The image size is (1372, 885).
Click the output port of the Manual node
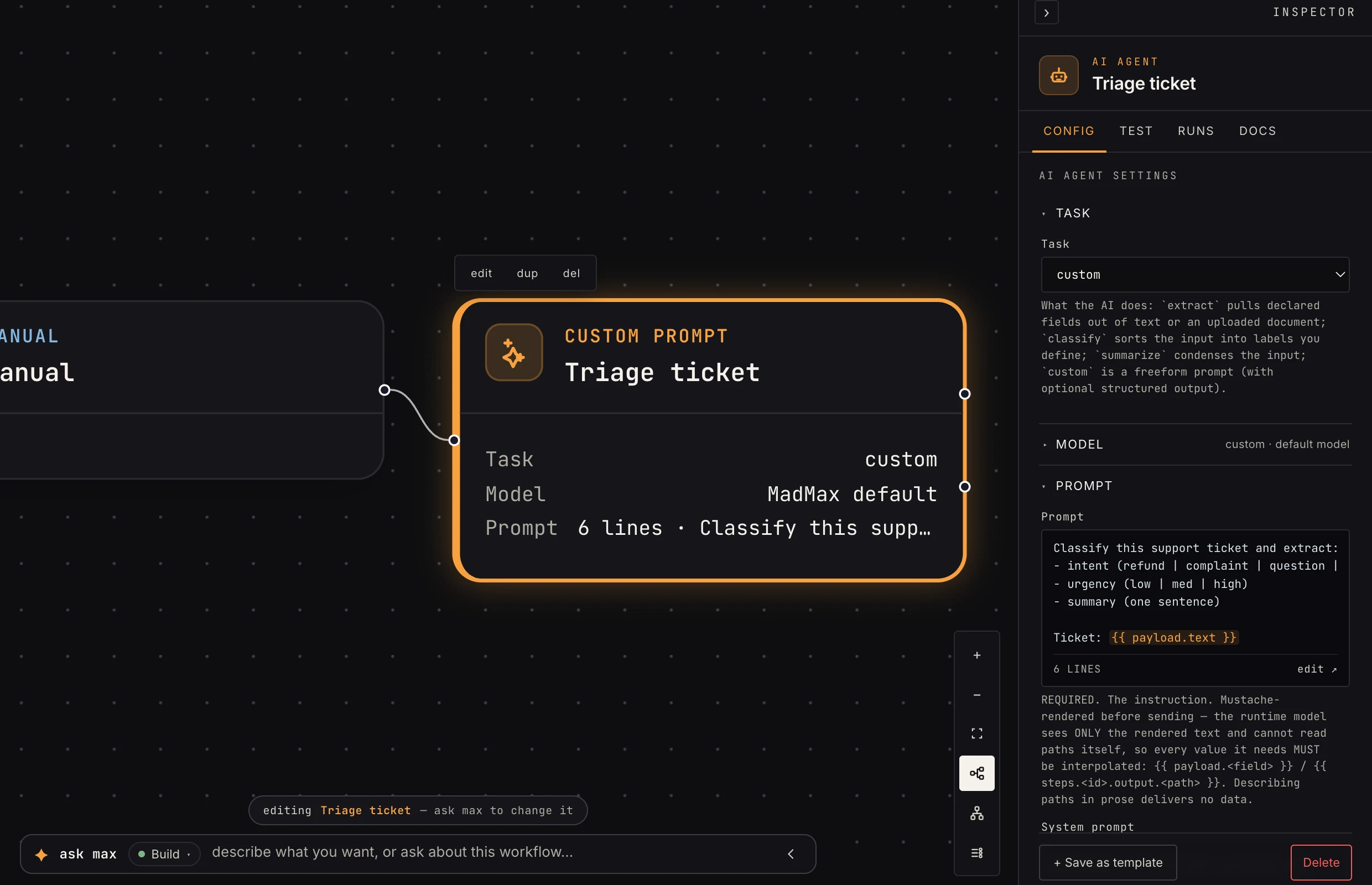384,390
